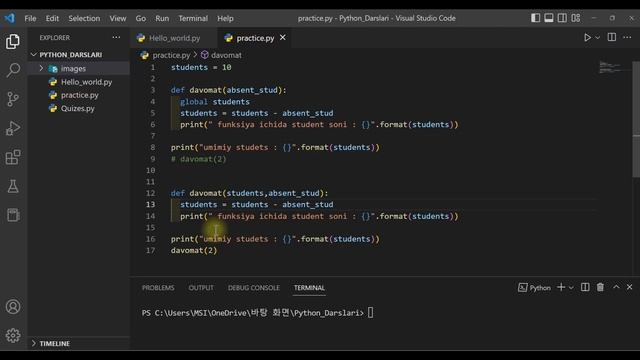The width and height of the screenshot is (640, 360).
Task: Toggle primary side bar layout icon
Action: tap(536, 18)
